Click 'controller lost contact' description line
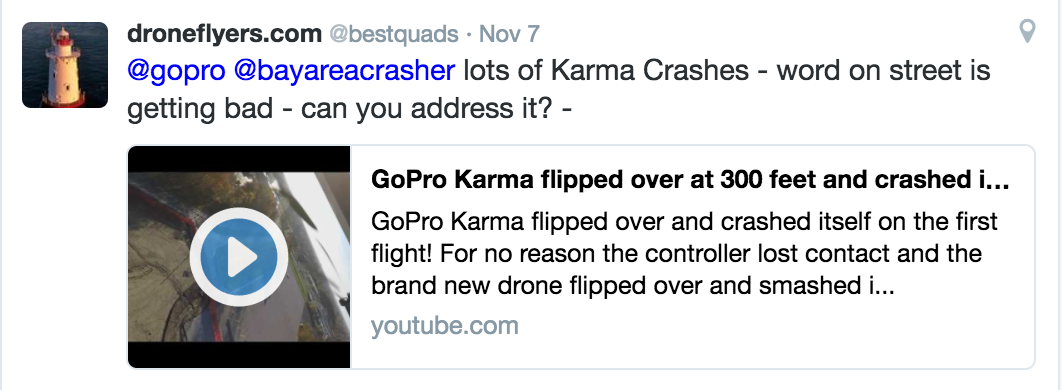This screenshot has height=390, width=1062. (677, 254)
